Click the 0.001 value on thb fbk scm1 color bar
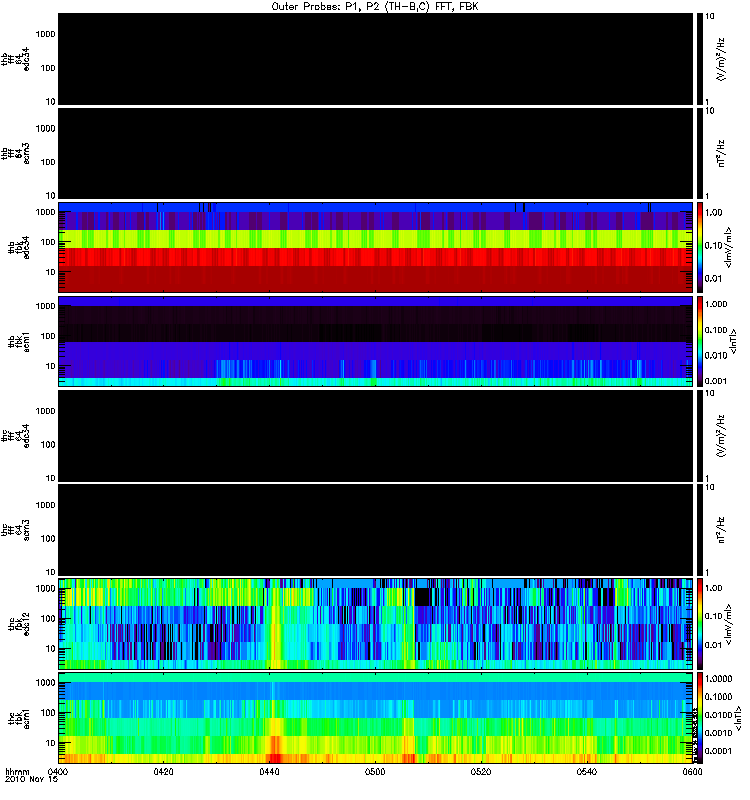750x800 pixels. click(716, 381)
